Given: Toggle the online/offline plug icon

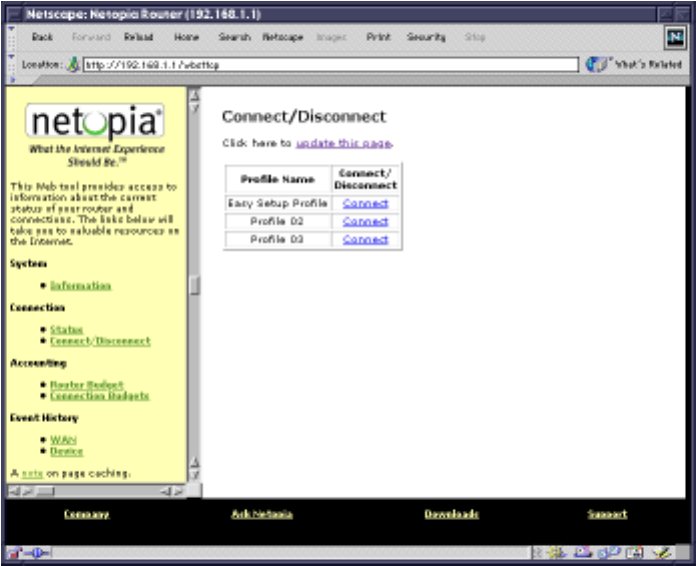Looking at the screenshot, I should pos(38,553).
